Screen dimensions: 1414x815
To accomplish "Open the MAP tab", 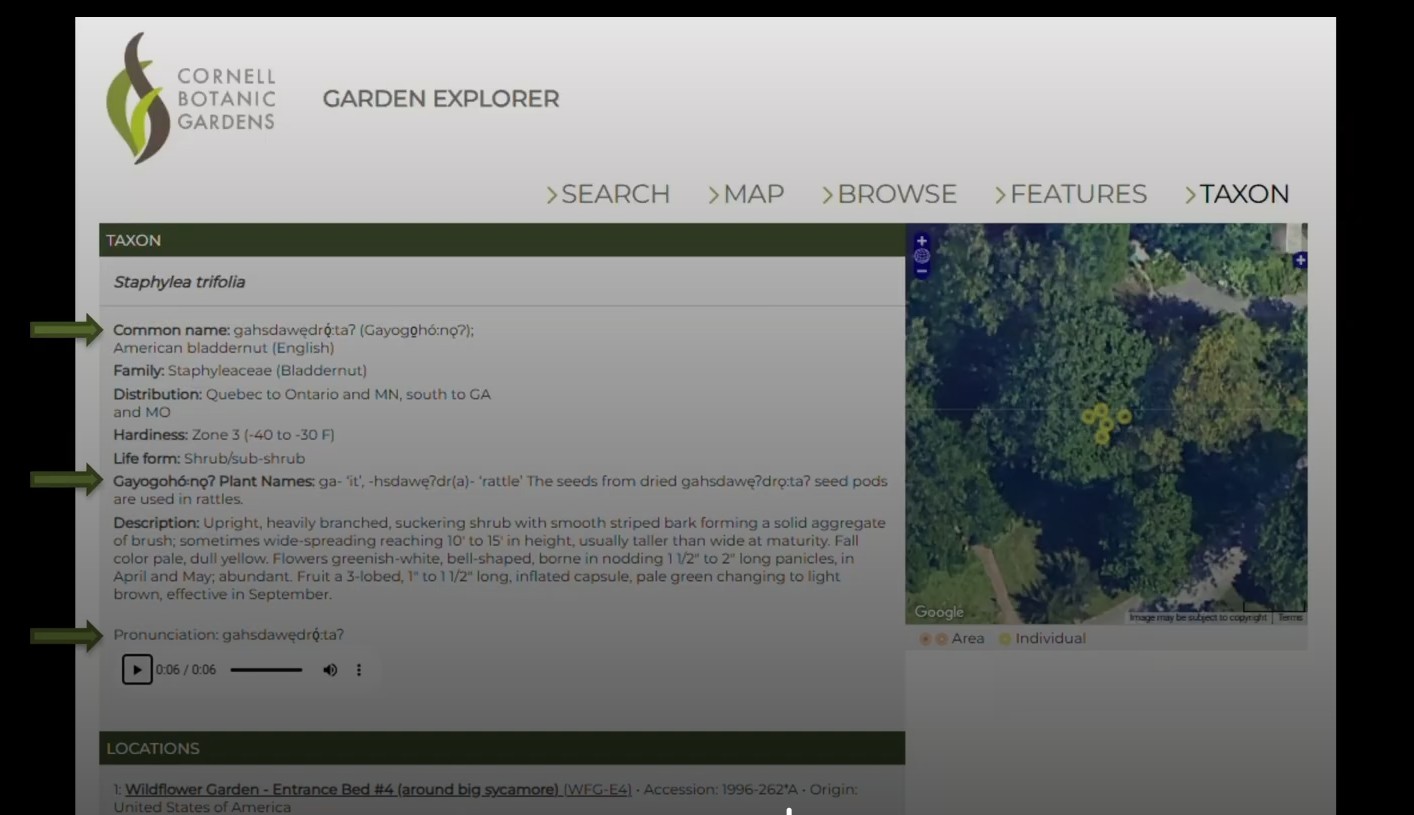I will coord(746,194).
